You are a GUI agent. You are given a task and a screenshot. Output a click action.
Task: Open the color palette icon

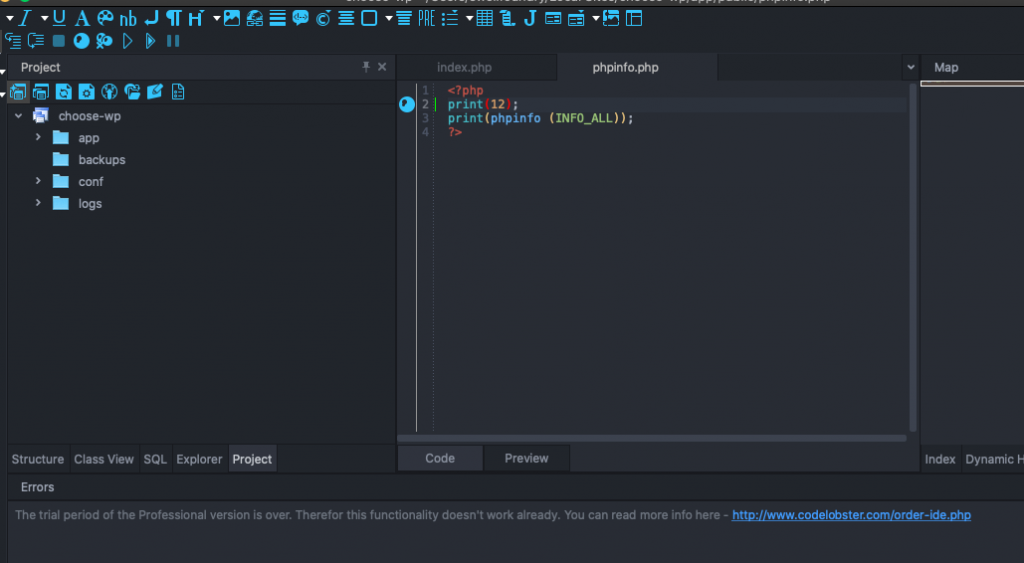(x=104, y=18)
